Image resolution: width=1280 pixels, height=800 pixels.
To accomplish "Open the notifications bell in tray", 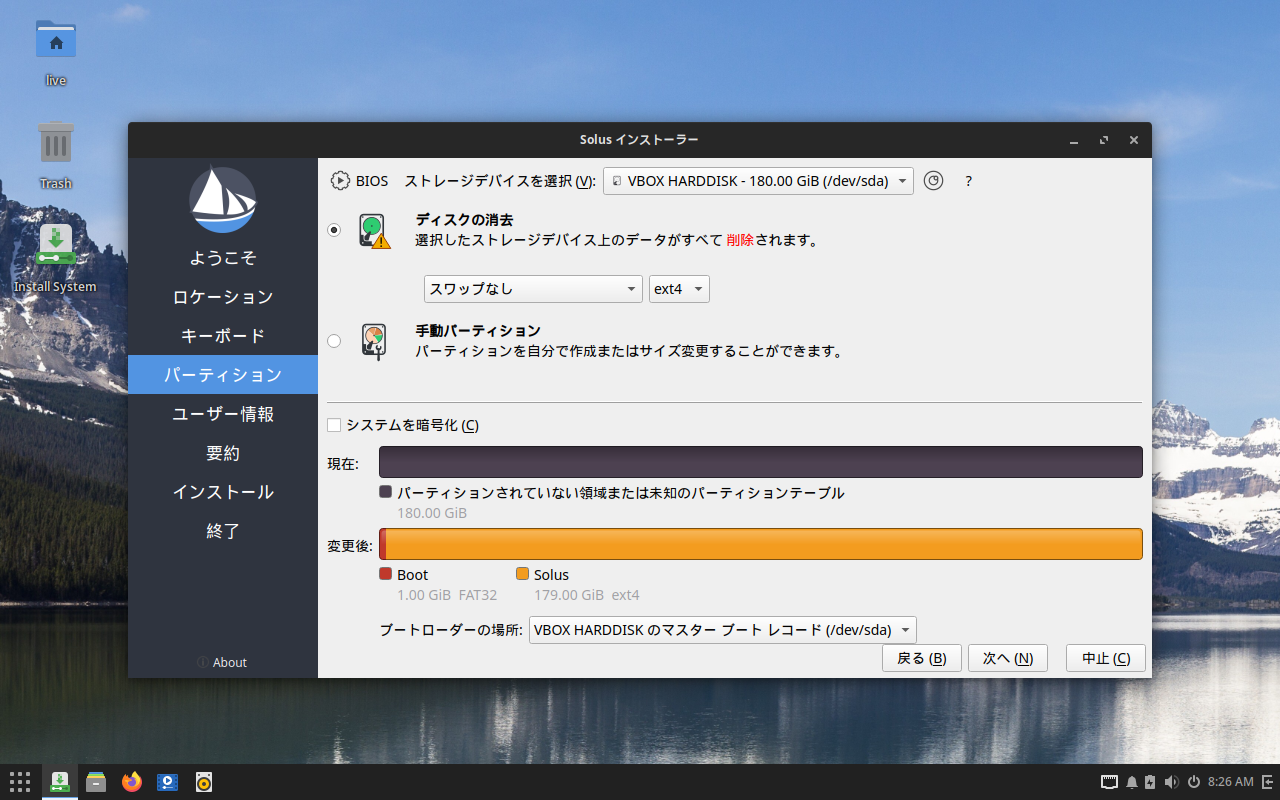I will click(1132, 782).
